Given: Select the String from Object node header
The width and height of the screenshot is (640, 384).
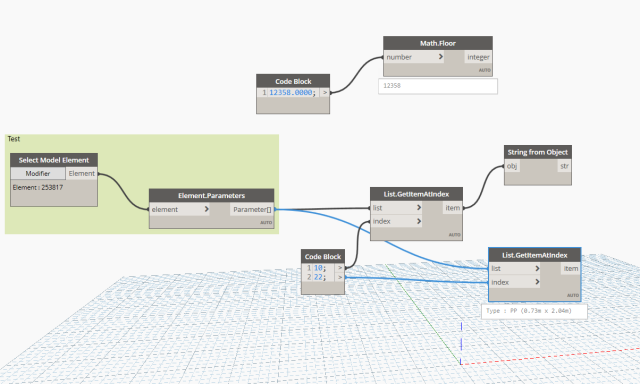Looking at the screenshot, I should [x=538, y=152].
